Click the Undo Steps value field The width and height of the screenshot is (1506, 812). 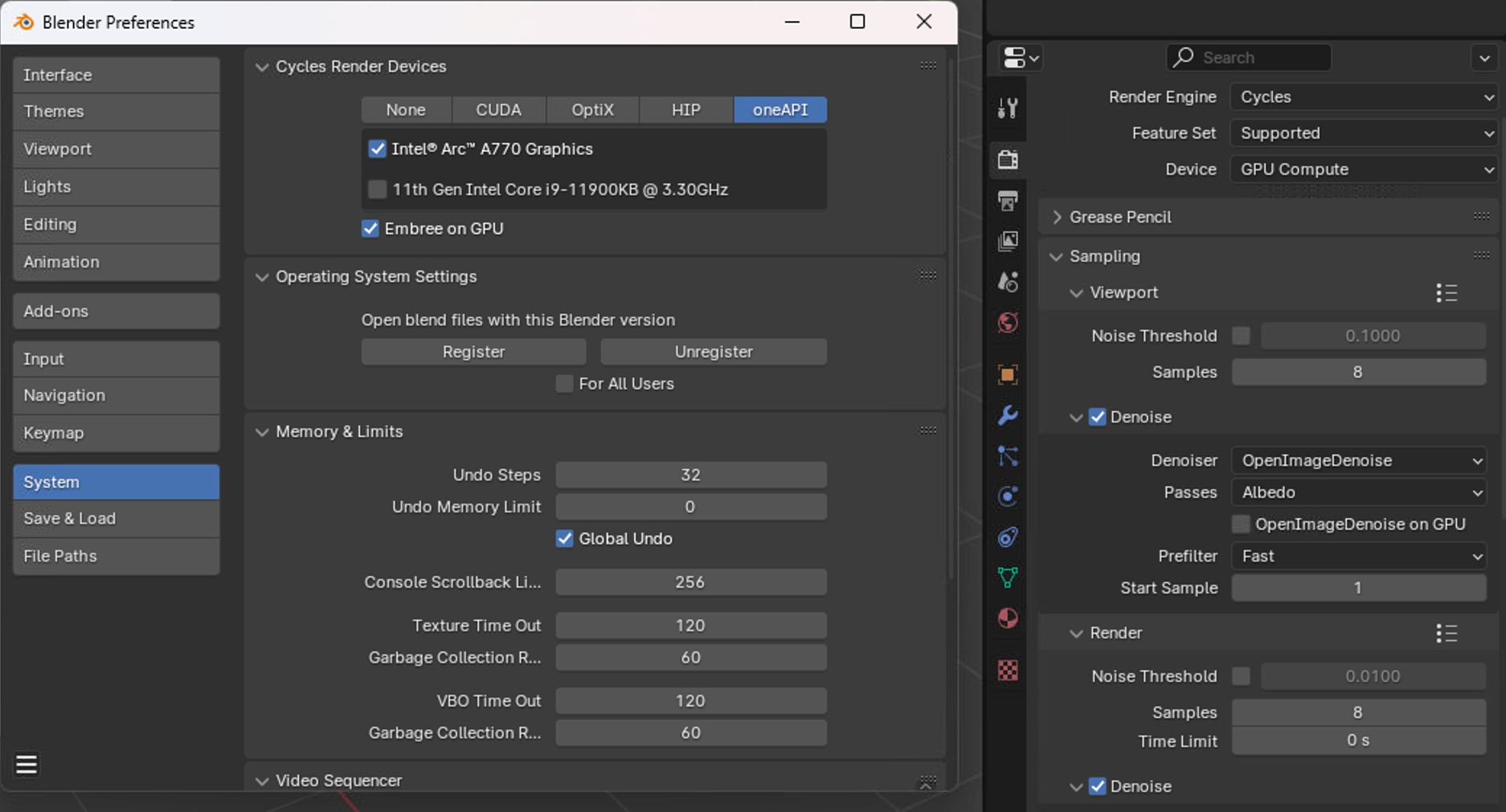tap(691, 475)
